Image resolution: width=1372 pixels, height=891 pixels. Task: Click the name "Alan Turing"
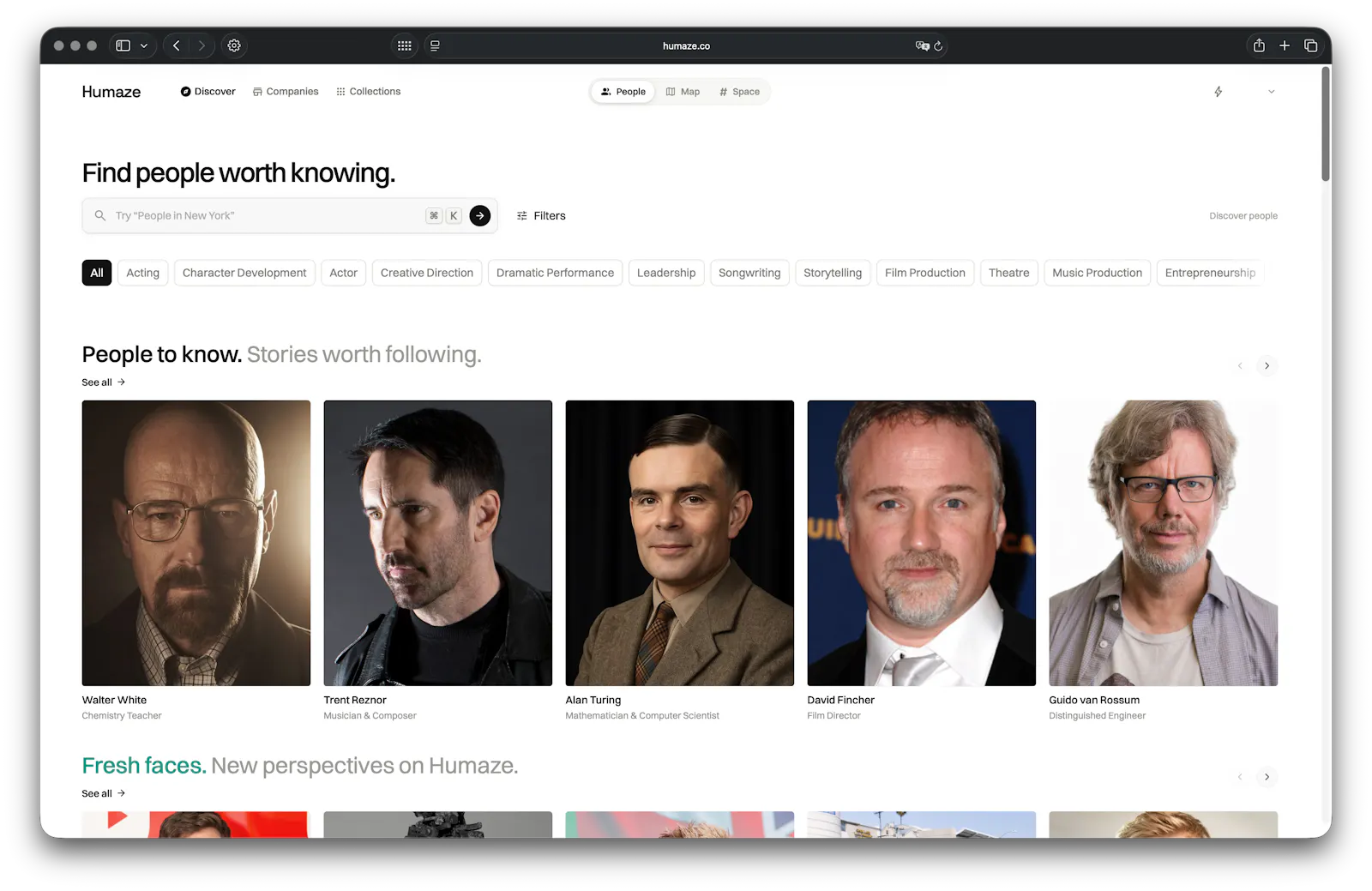[593, 701]
